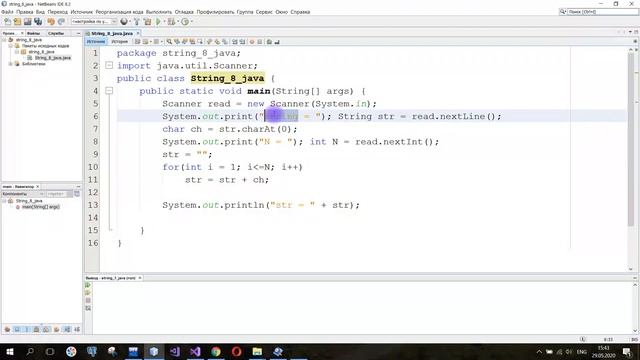
Task: Toggle the first Navigator filter button at bottom
Action: click(x=7, y=329)
